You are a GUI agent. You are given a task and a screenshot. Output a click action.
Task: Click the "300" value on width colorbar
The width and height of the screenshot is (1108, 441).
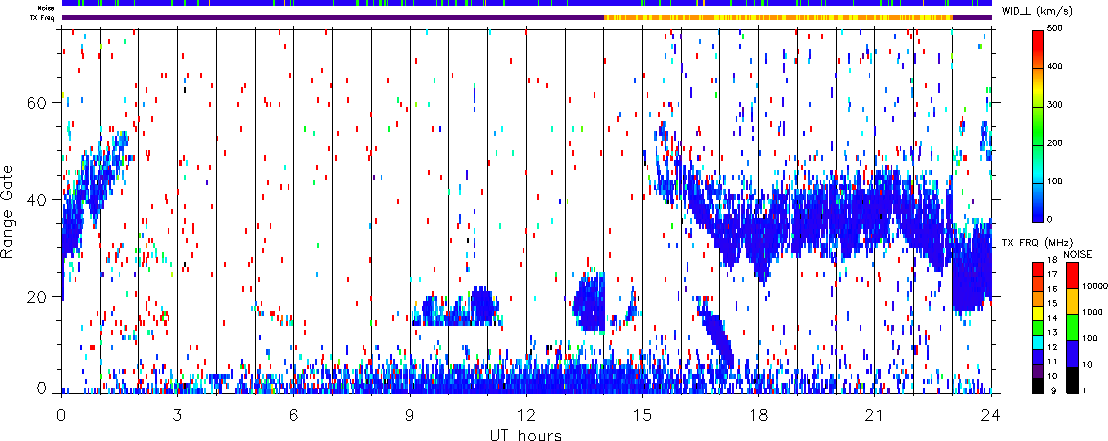(x=1056, y=106)
